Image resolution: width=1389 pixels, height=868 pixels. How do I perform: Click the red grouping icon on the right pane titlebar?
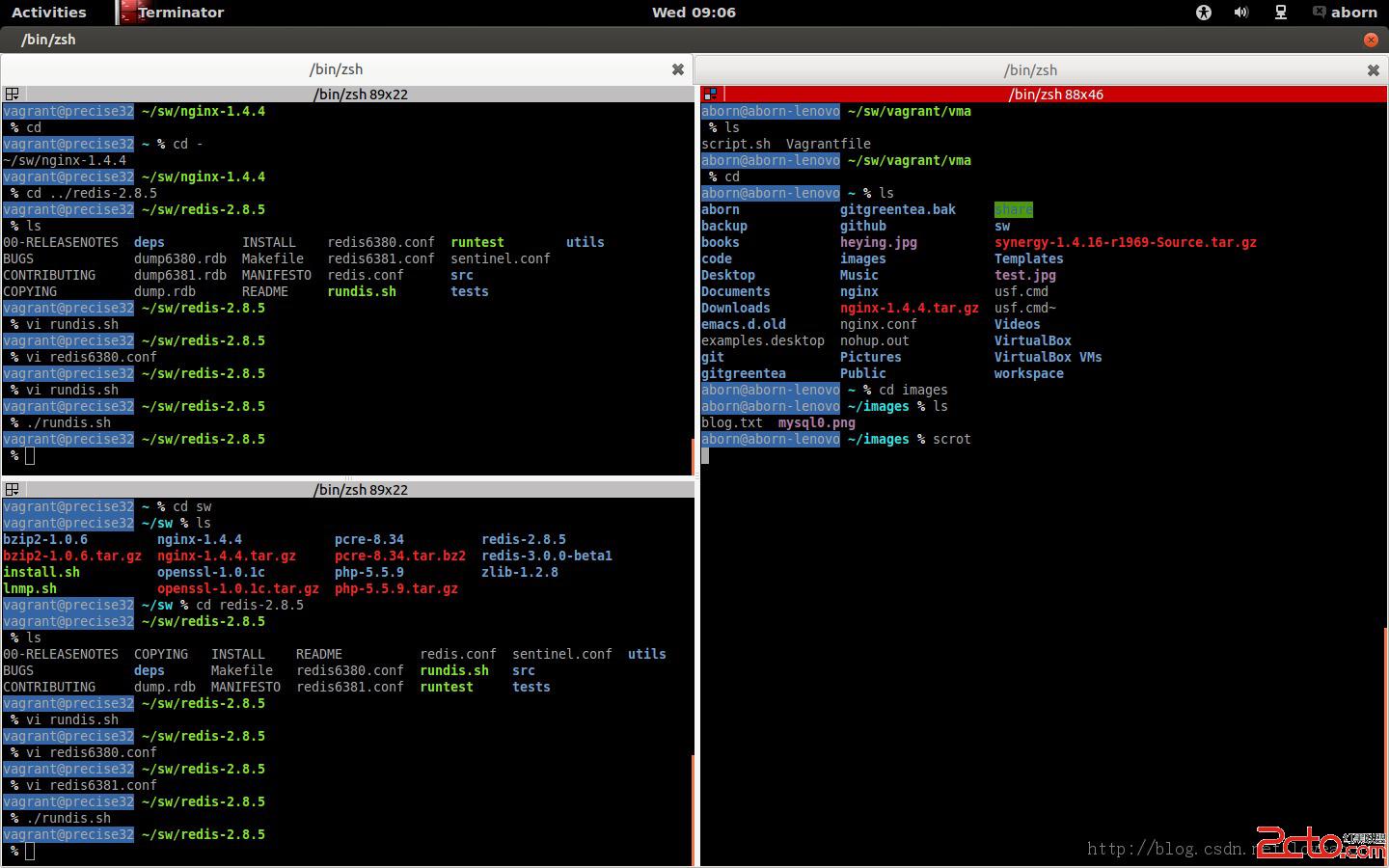click(711, 94)
